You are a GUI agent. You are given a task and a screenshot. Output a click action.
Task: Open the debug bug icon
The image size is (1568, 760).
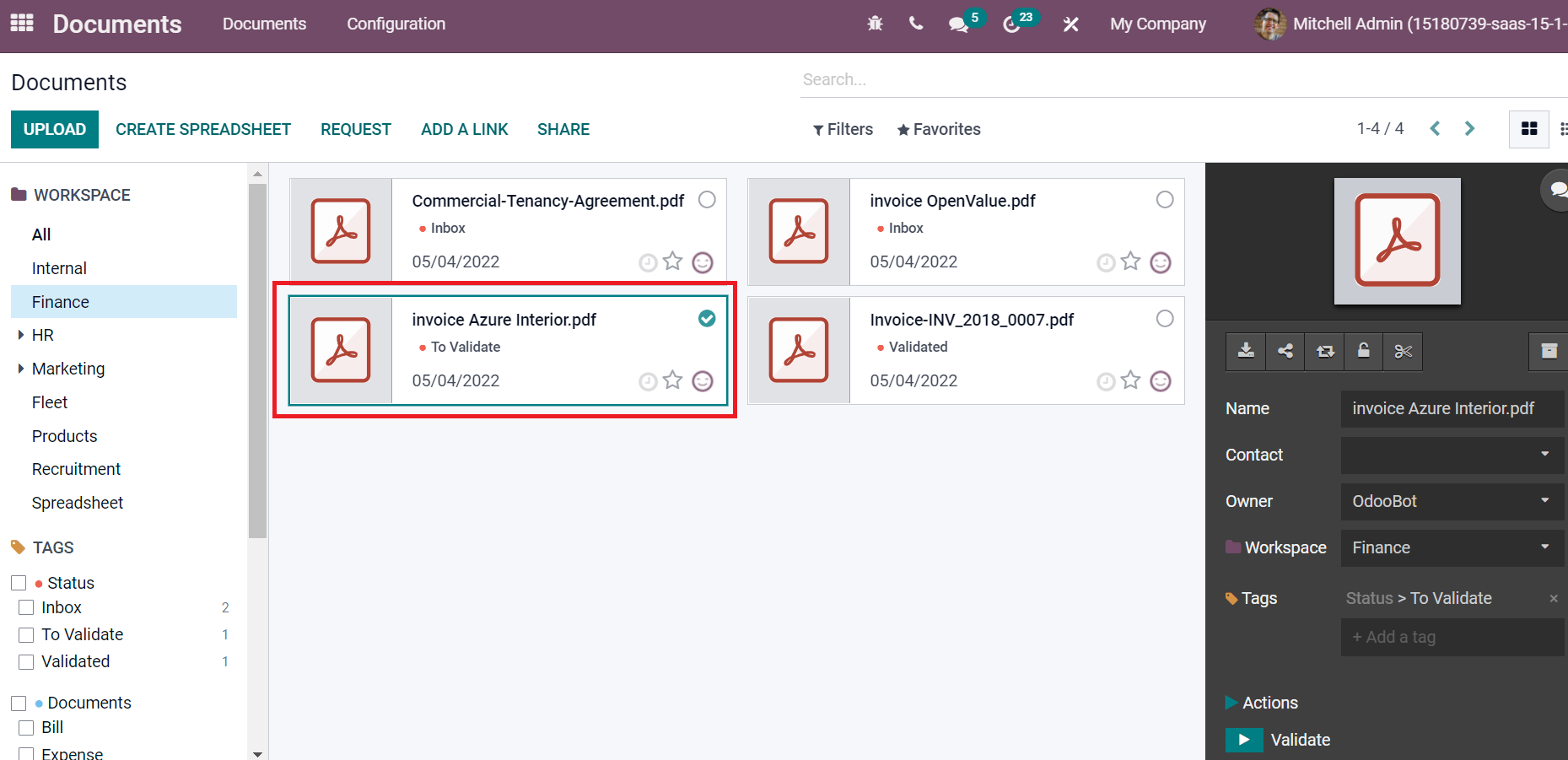(875, 24)
